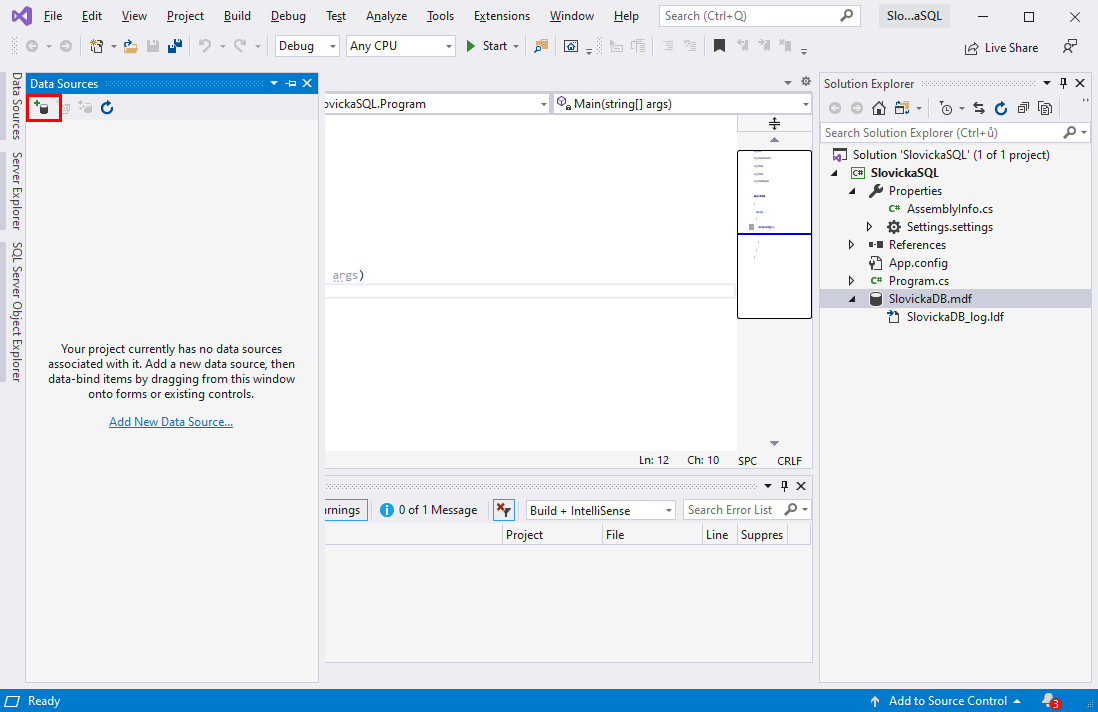Click Sync with Active Document icon
The height and width of the screenshot is (712, 1098).
979,108
